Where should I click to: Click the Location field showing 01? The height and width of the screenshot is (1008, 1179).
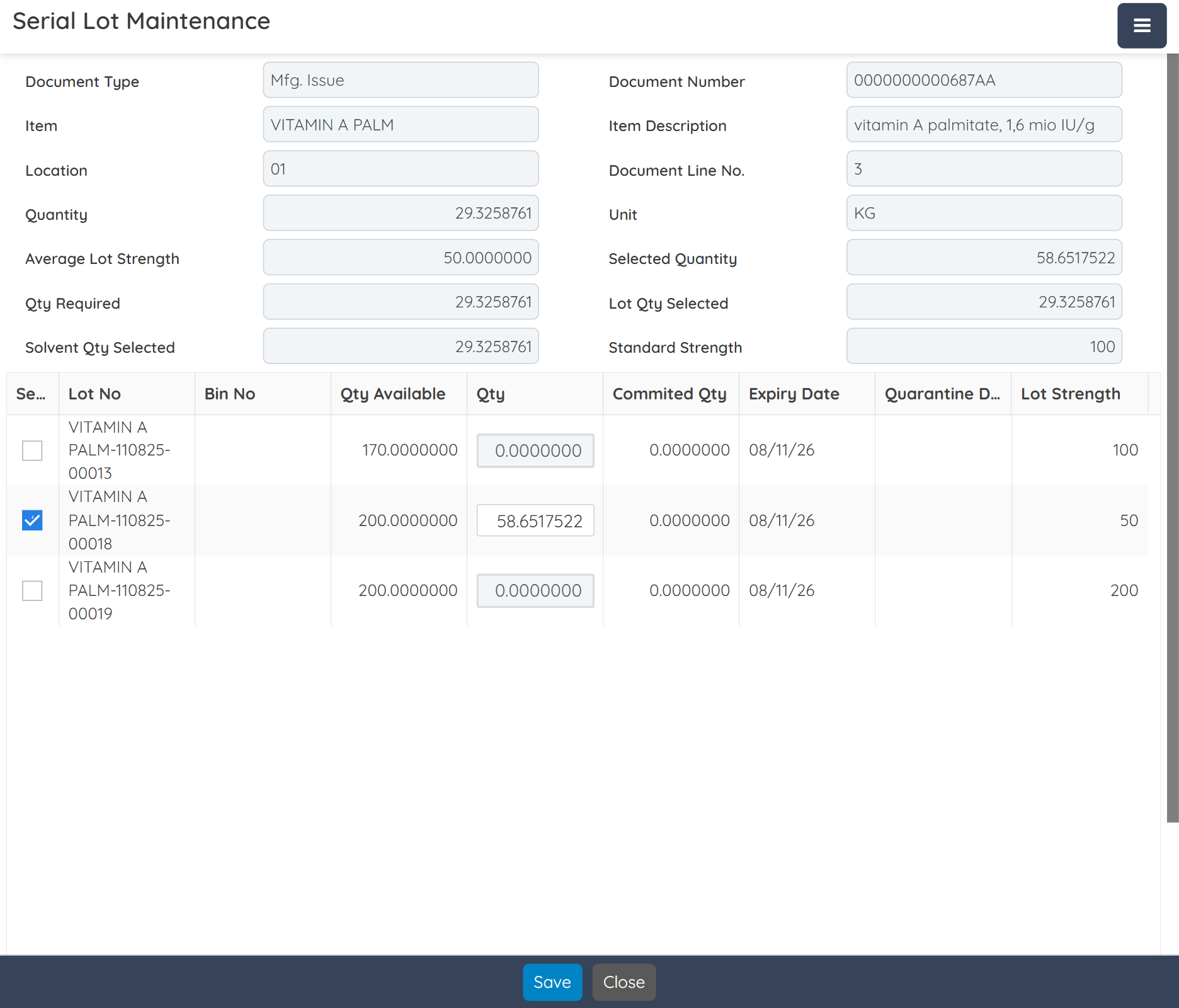point(401,169)
